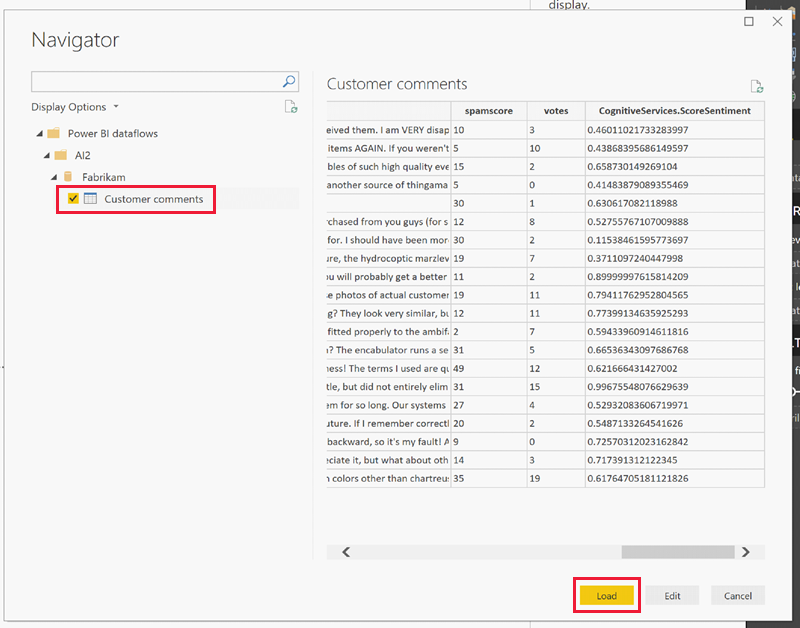Select the AI2 tree label
Viewport: 800px width, 628px height.
(82, 155)
